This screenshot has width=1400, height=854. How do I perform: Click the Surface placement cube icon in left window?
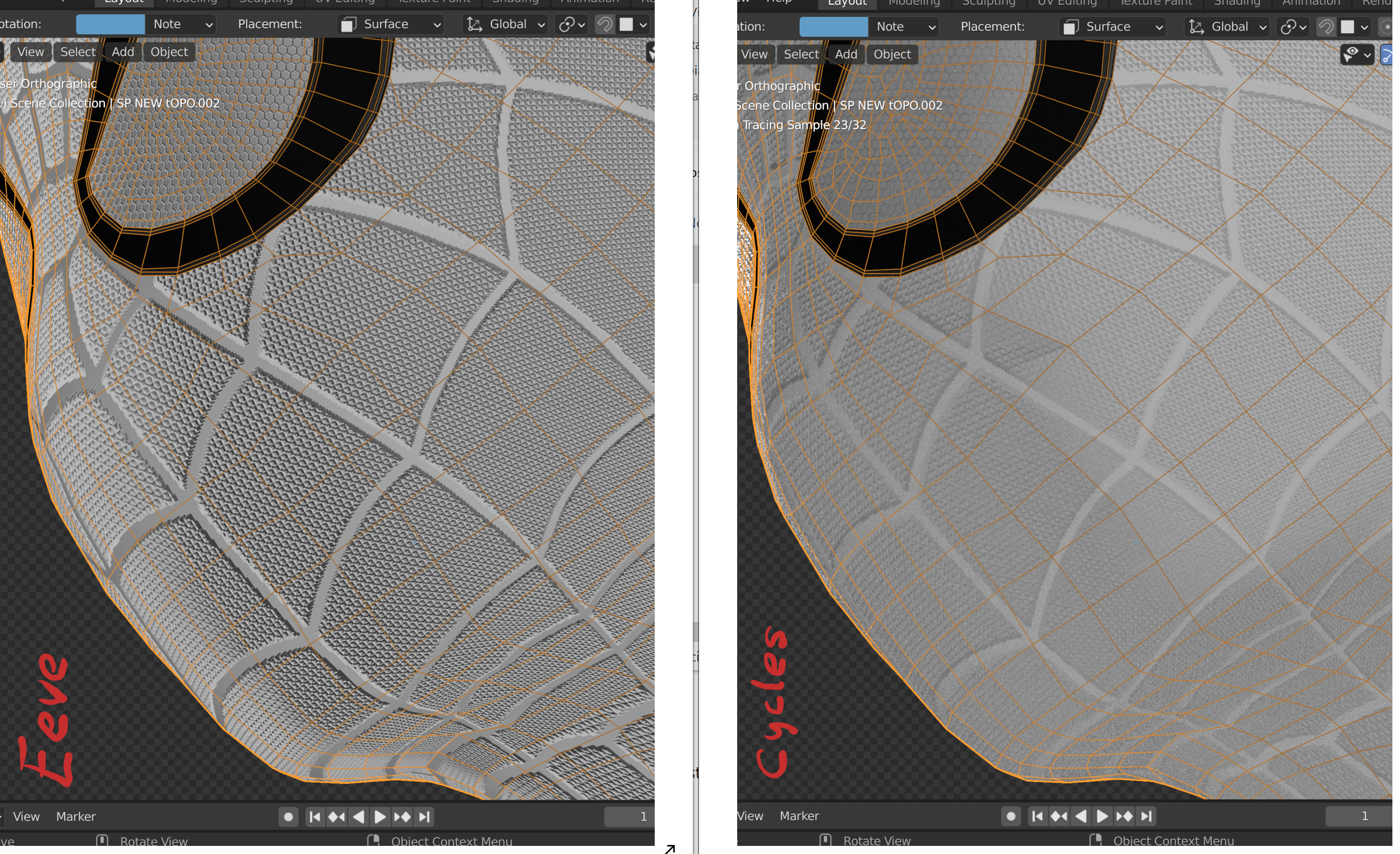click(348, 24)
